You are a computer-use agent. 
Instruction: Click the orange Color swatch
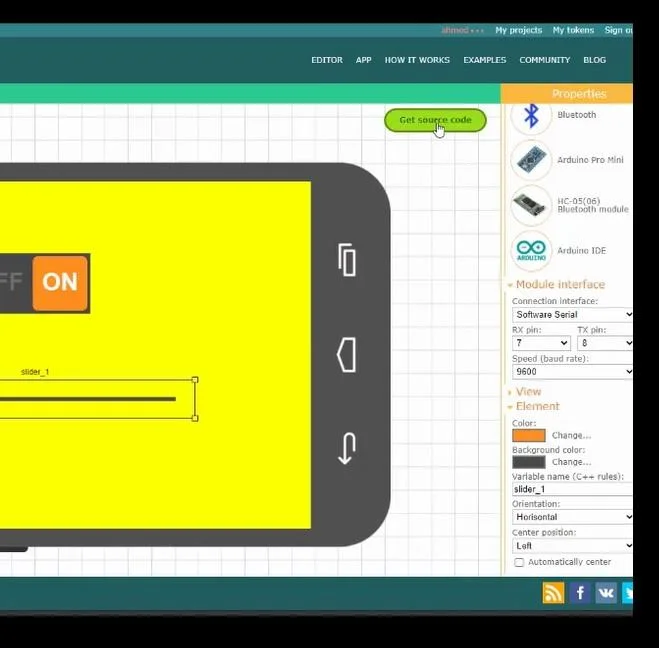point(529,436)
